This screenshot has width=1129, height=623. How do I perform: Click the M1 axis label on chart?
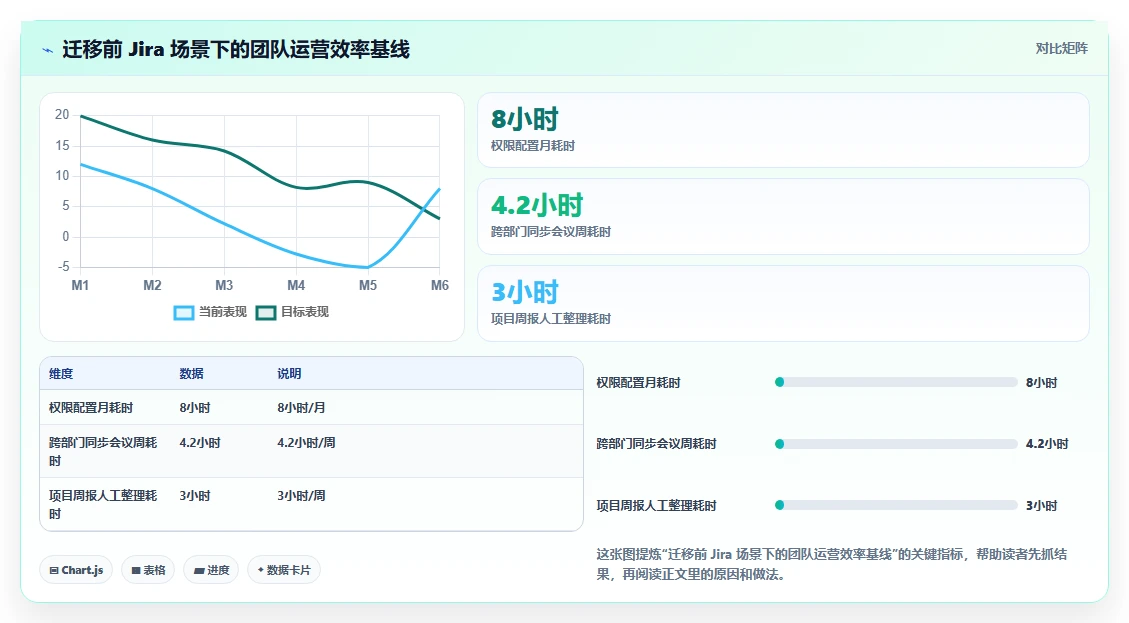point(80,285)
